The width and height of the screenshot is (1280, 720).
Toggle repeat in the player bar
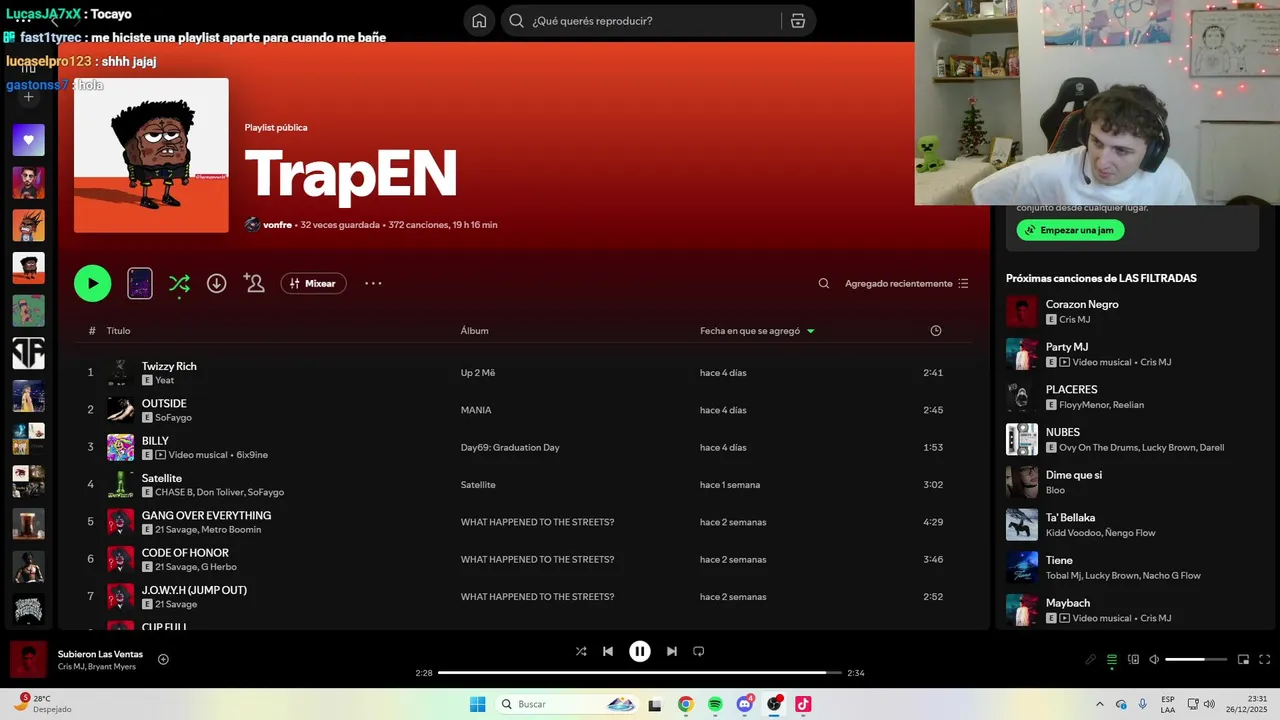click(699, 651)
